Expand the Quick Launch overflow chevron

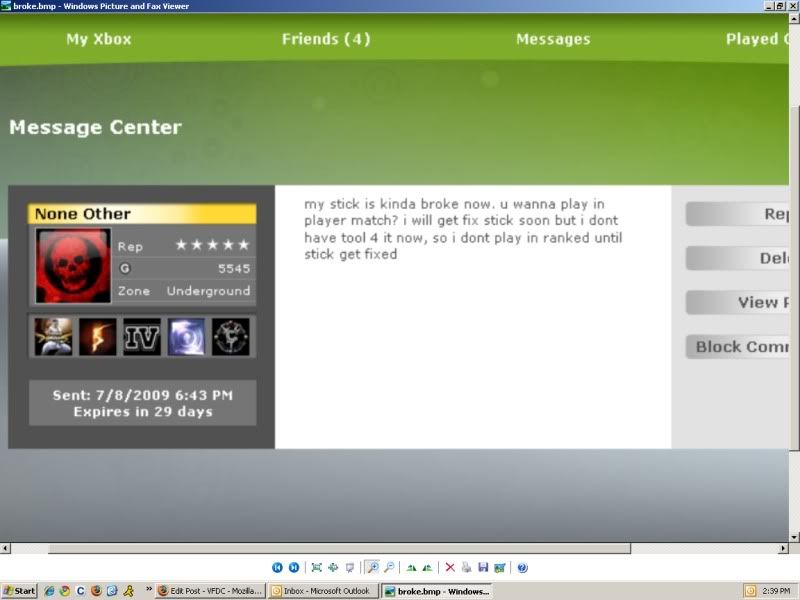point(148,589)
